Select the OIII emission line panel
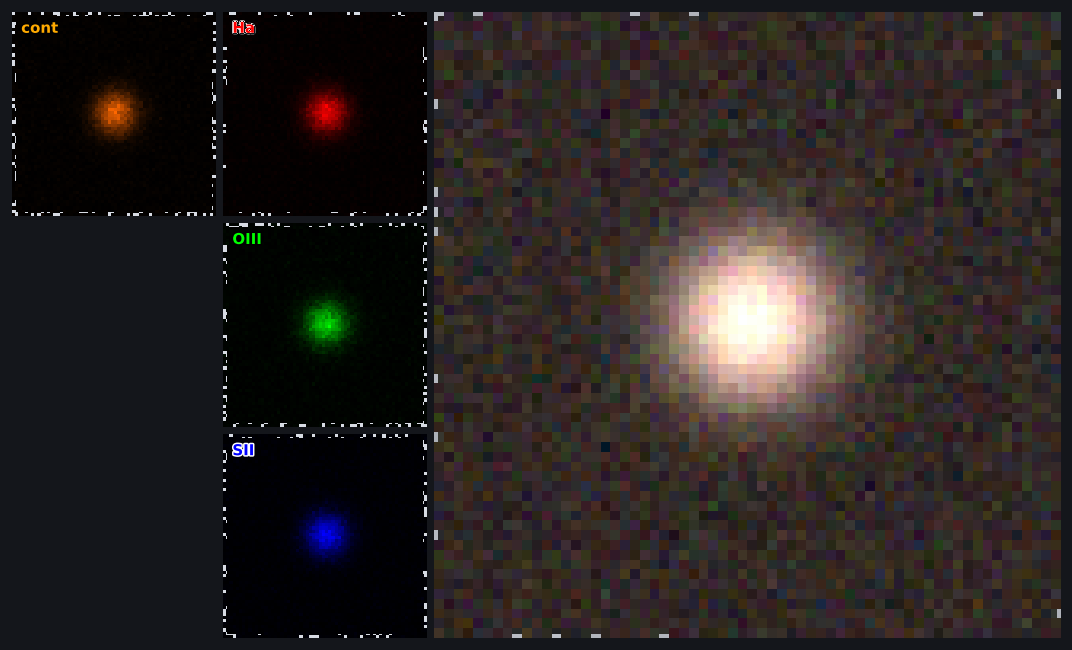The image size is (1072, 650). tap(325, 325)
